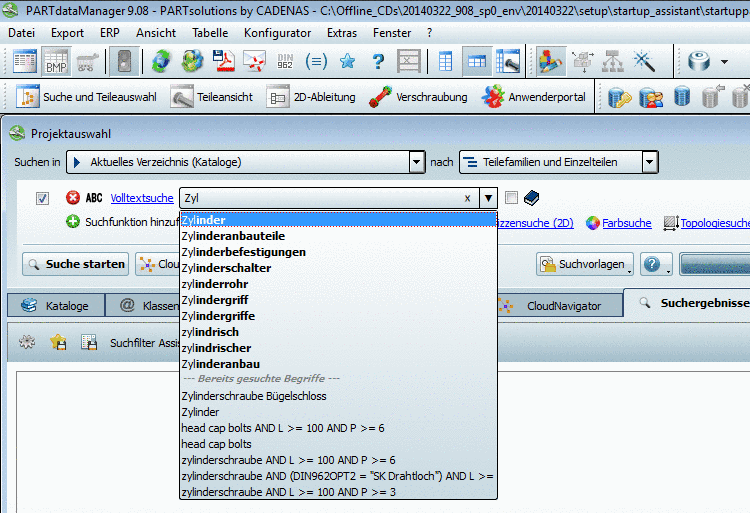Click the database key icon
The height and width of the screenshot is (513, 750).
[619, 98]
